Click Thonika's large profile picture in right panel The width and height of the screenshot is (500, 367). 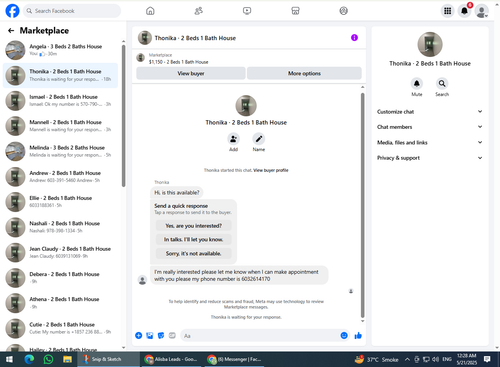[x=430, y=44]
